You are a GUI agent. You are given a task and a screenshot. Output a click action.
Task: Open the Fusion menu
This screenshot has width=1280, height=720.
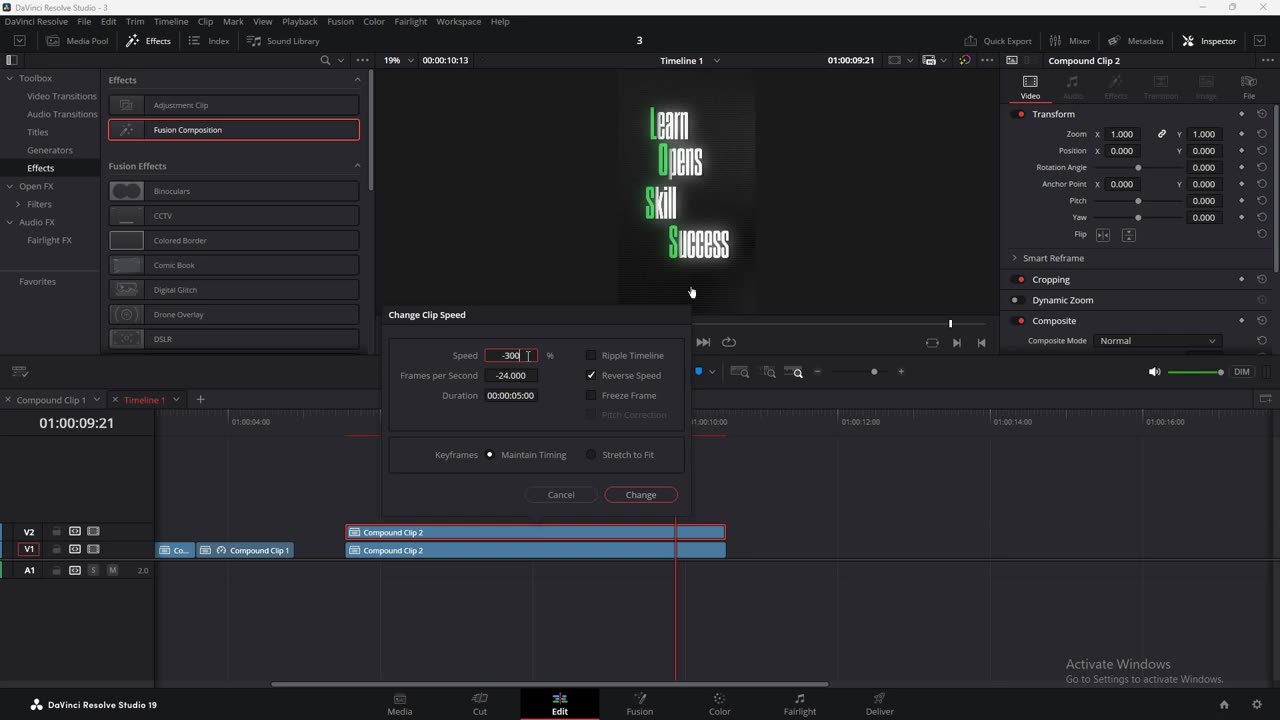(340, 21)
